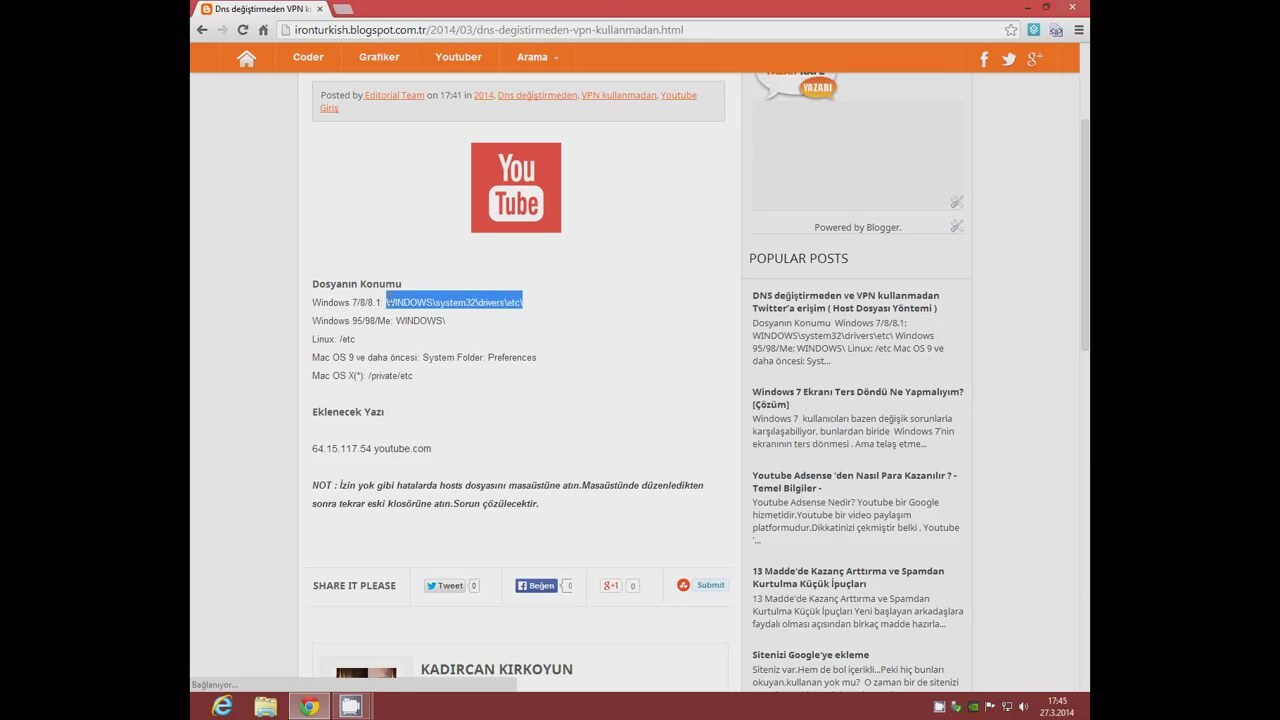Screen dimensions: 1280x720
Task: Open KADIRCAN KIRKOYUN author heading
Action: pos(497,669)
